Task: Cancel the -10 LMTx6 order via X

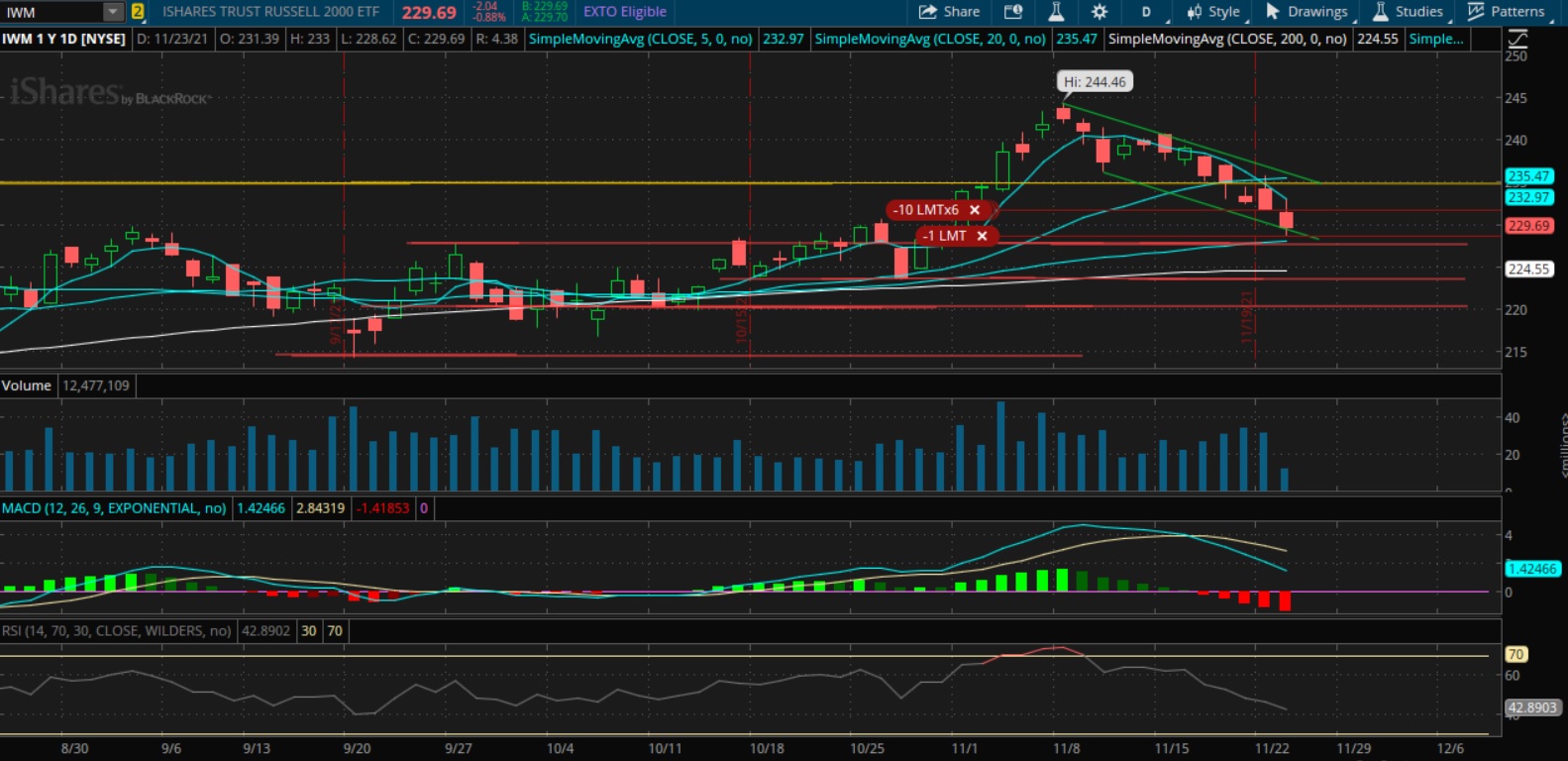Action: pos(975,210)
